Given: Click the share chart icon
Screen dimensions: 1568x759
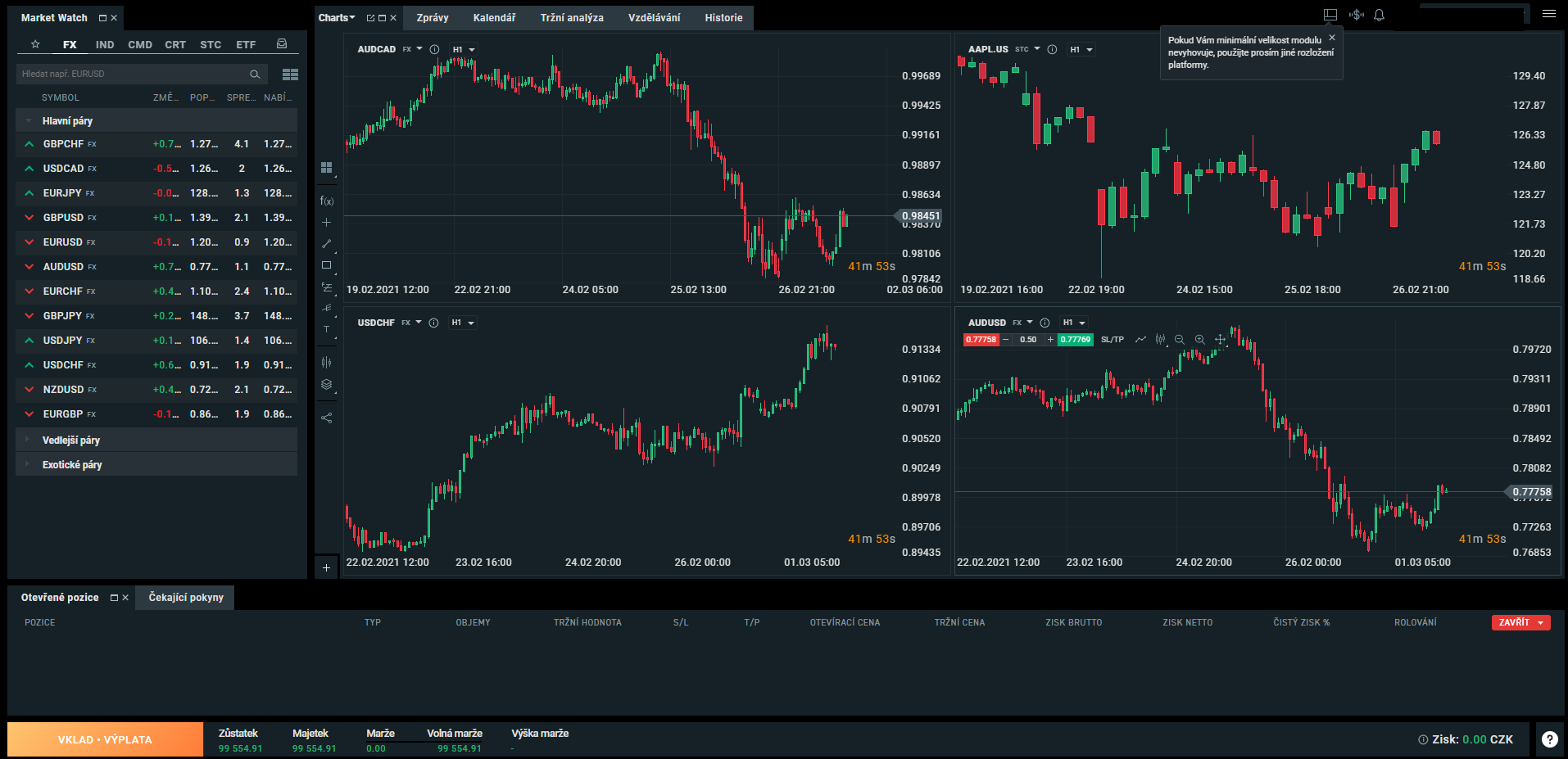Looking at the screenshot, I should [x=326, y=418].
